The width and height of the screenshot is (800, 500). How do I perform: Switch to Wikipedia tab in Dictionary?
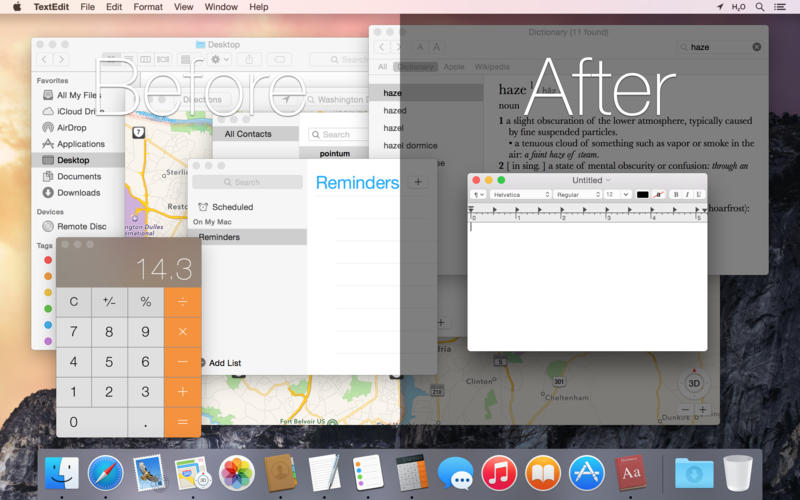(491, 67)
